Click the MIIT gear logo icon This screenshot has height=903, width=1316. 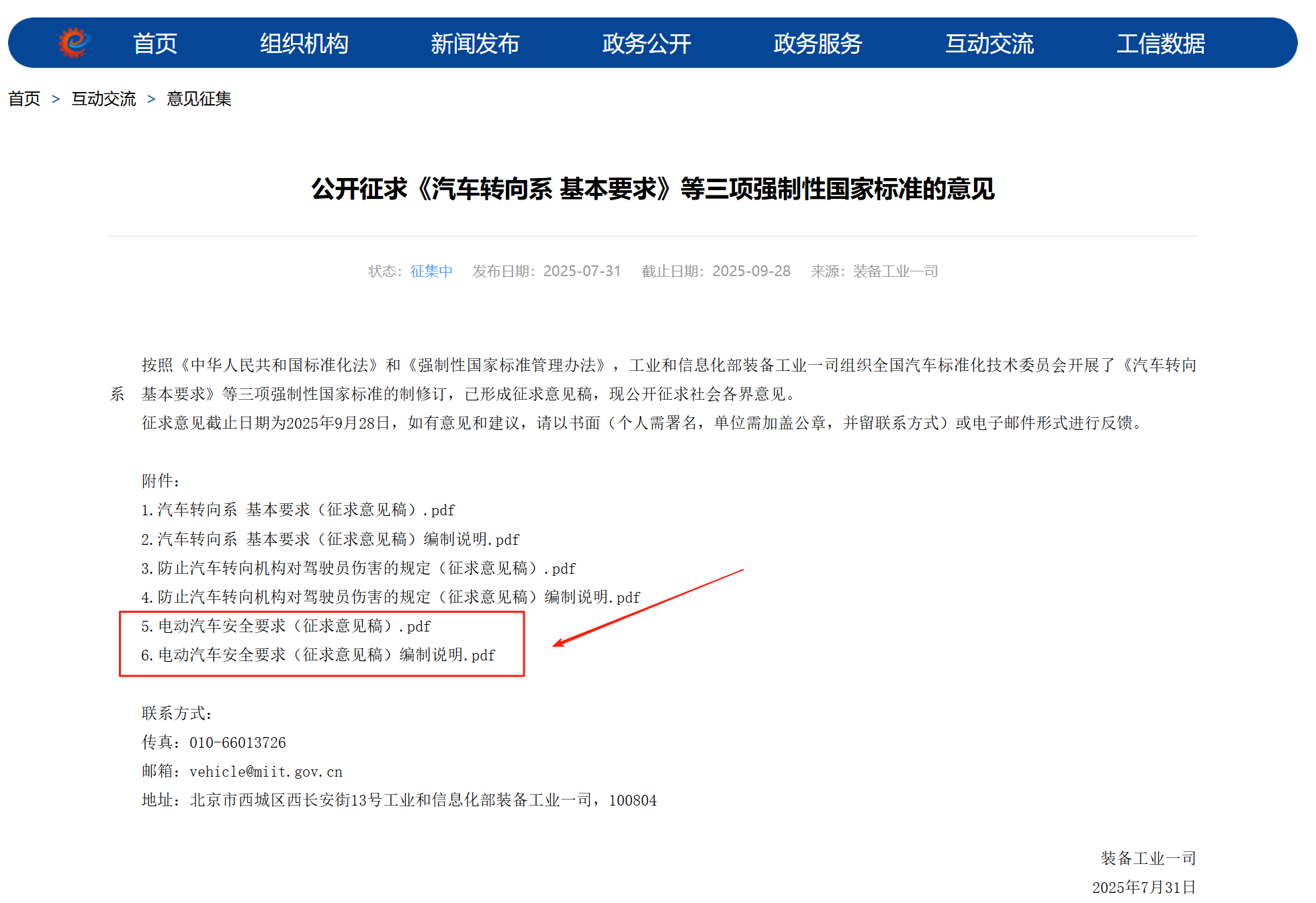pyautogui.click(x=74, y=43)
